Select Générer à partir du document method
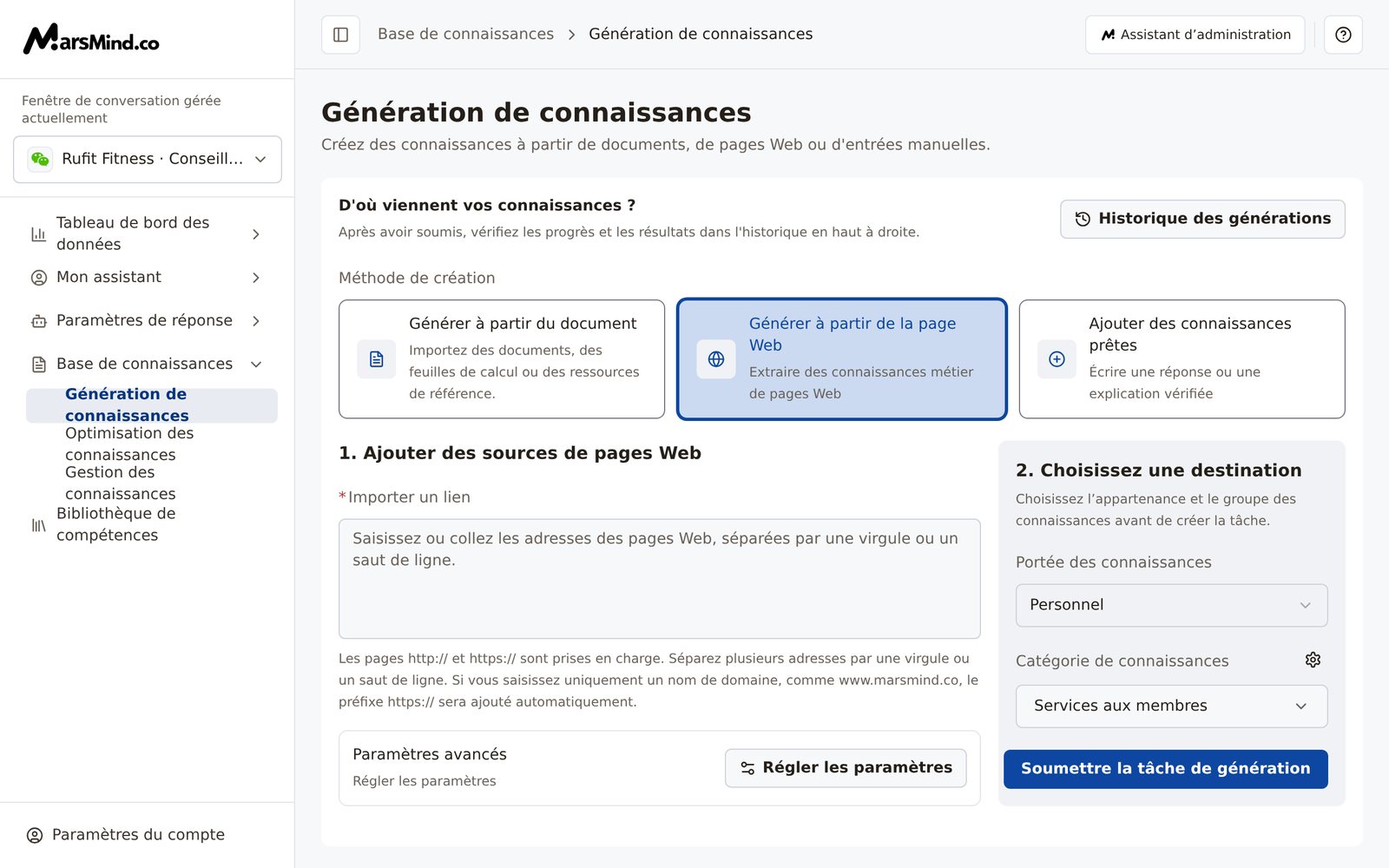The height and width of the screenshot is (868, 1389). (x=502, y=359)
